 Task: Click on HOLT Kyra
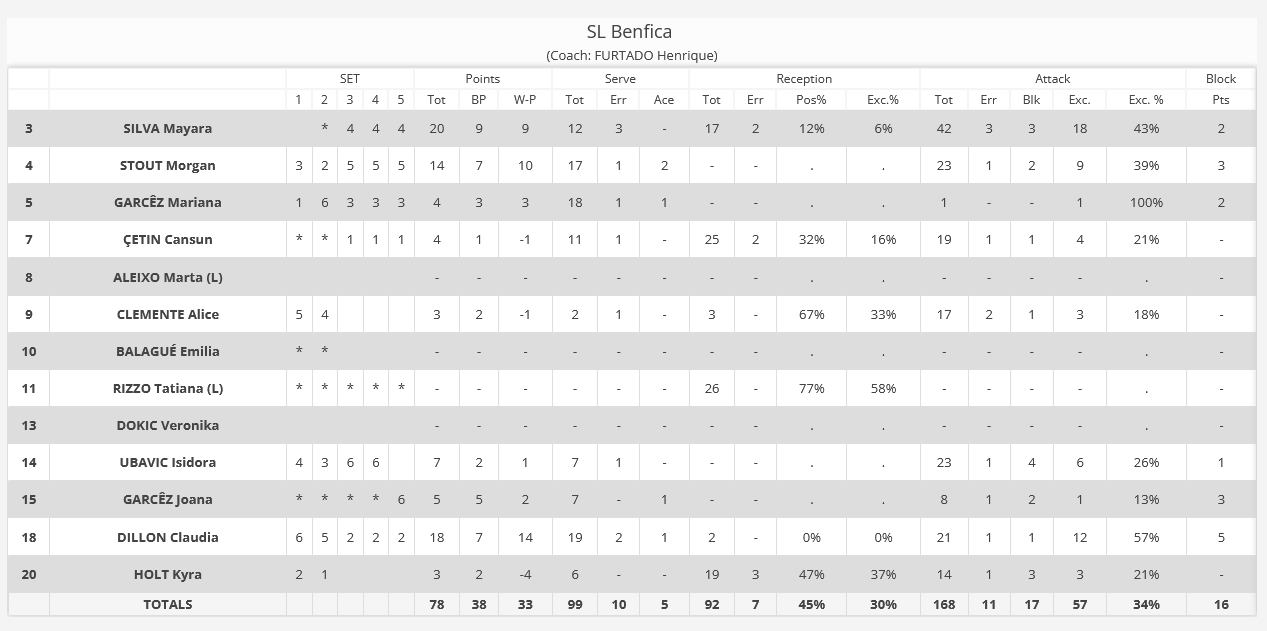point(167,574)
